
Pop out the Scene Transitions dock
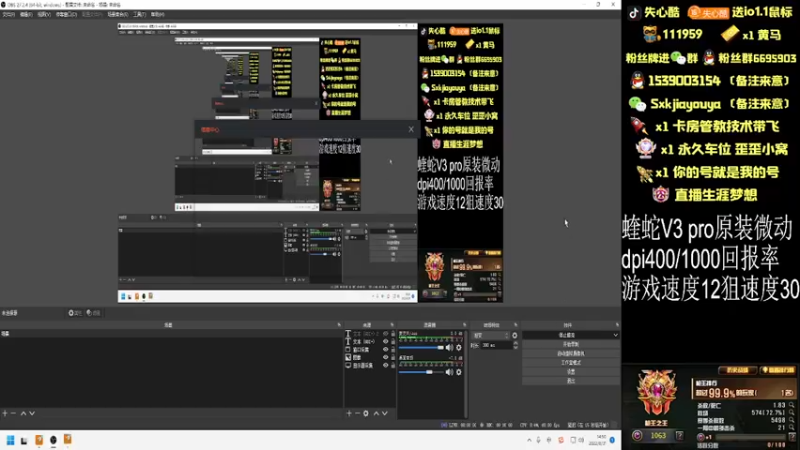[515, 325]
